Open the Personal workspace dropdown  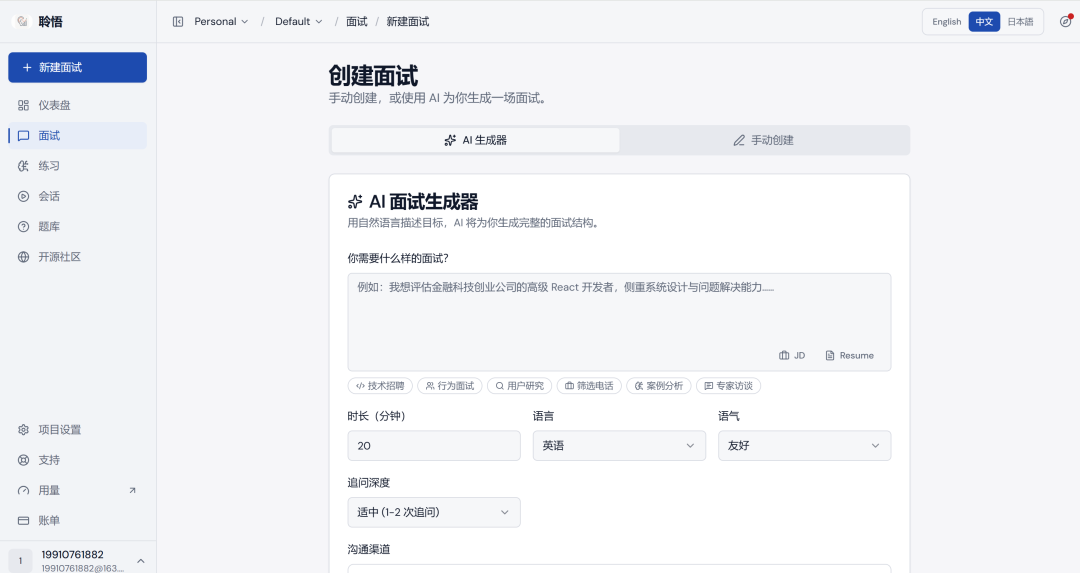[x=221, y=21]
